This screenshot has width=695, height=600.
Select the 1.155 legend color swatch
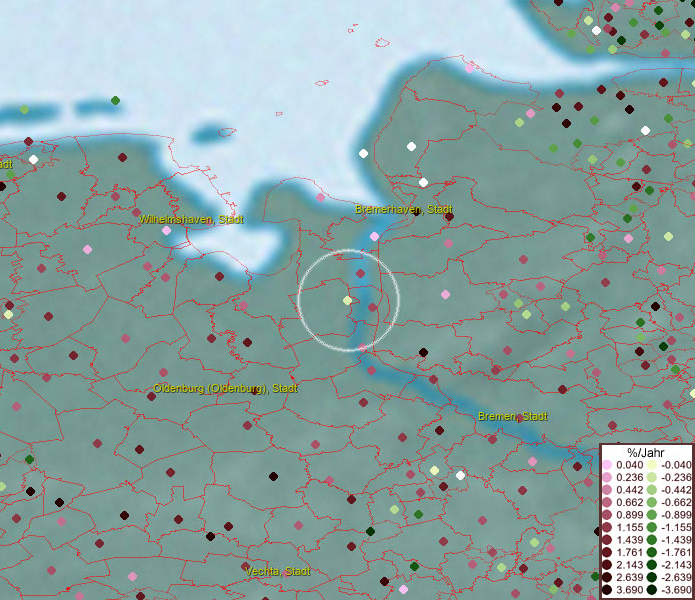point(607,528)
